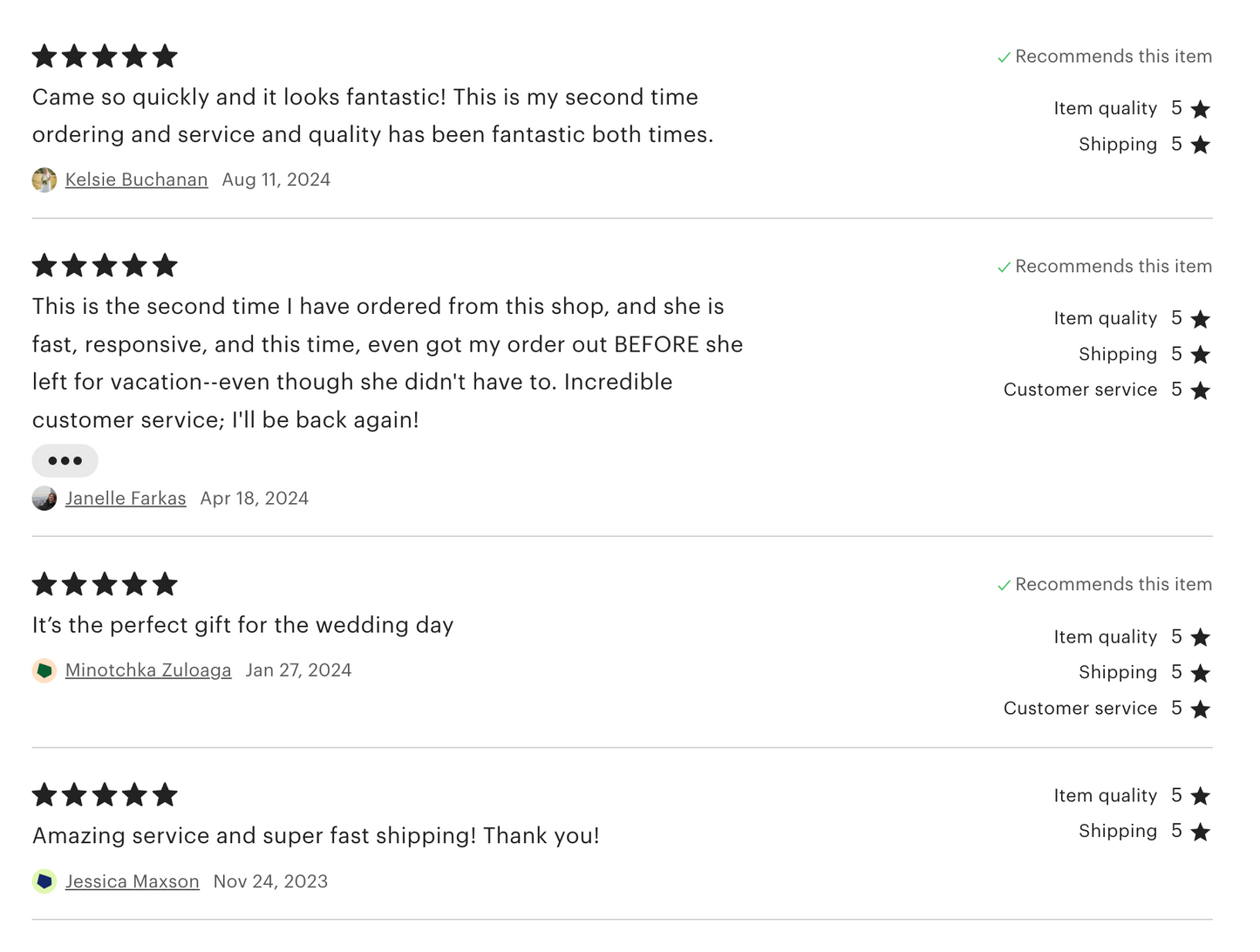Click the Aug 11, 2024 review date
The height and width of the screenshot is (952, 1260).
tap(276, 180)
